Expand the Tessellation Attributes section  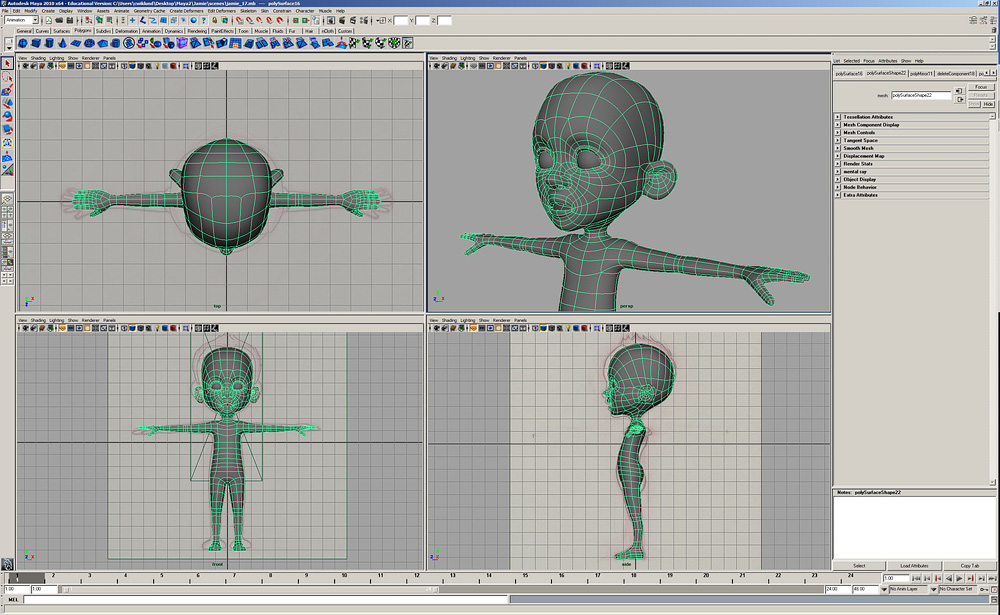pos(867,117)
